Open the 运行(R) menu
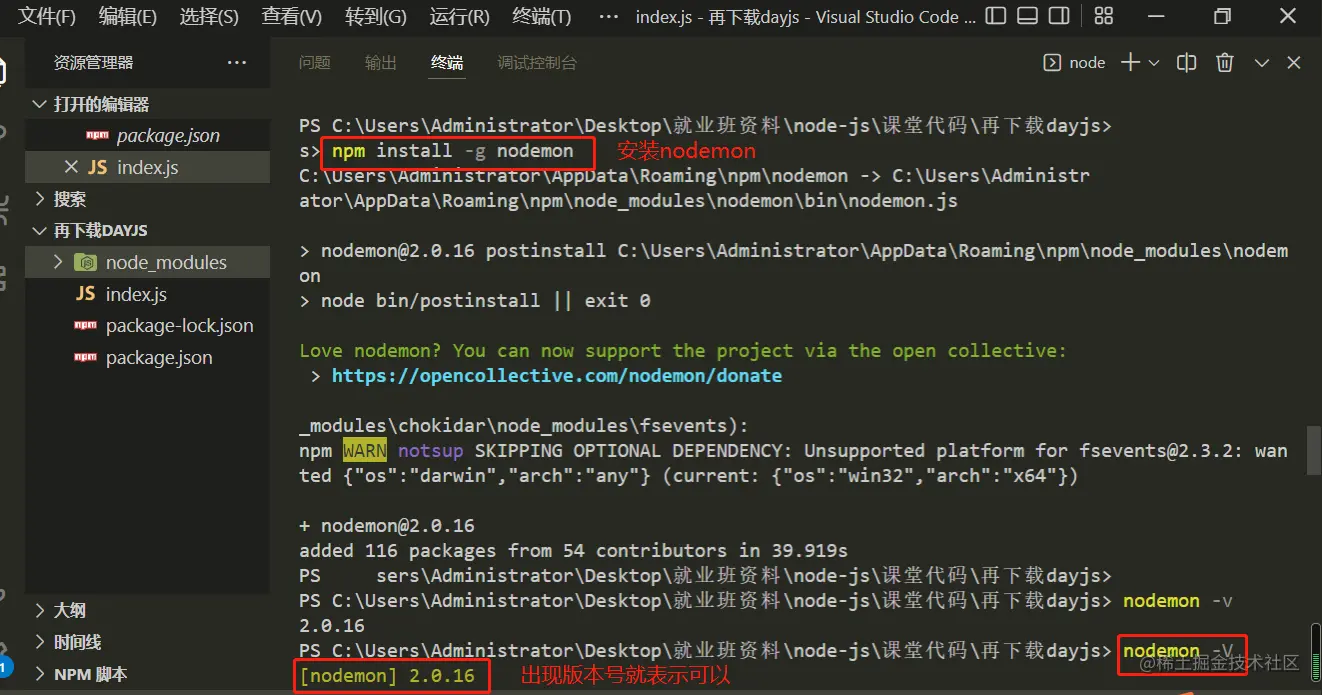This screenshot has width=1322, height=695. (459, 17)
